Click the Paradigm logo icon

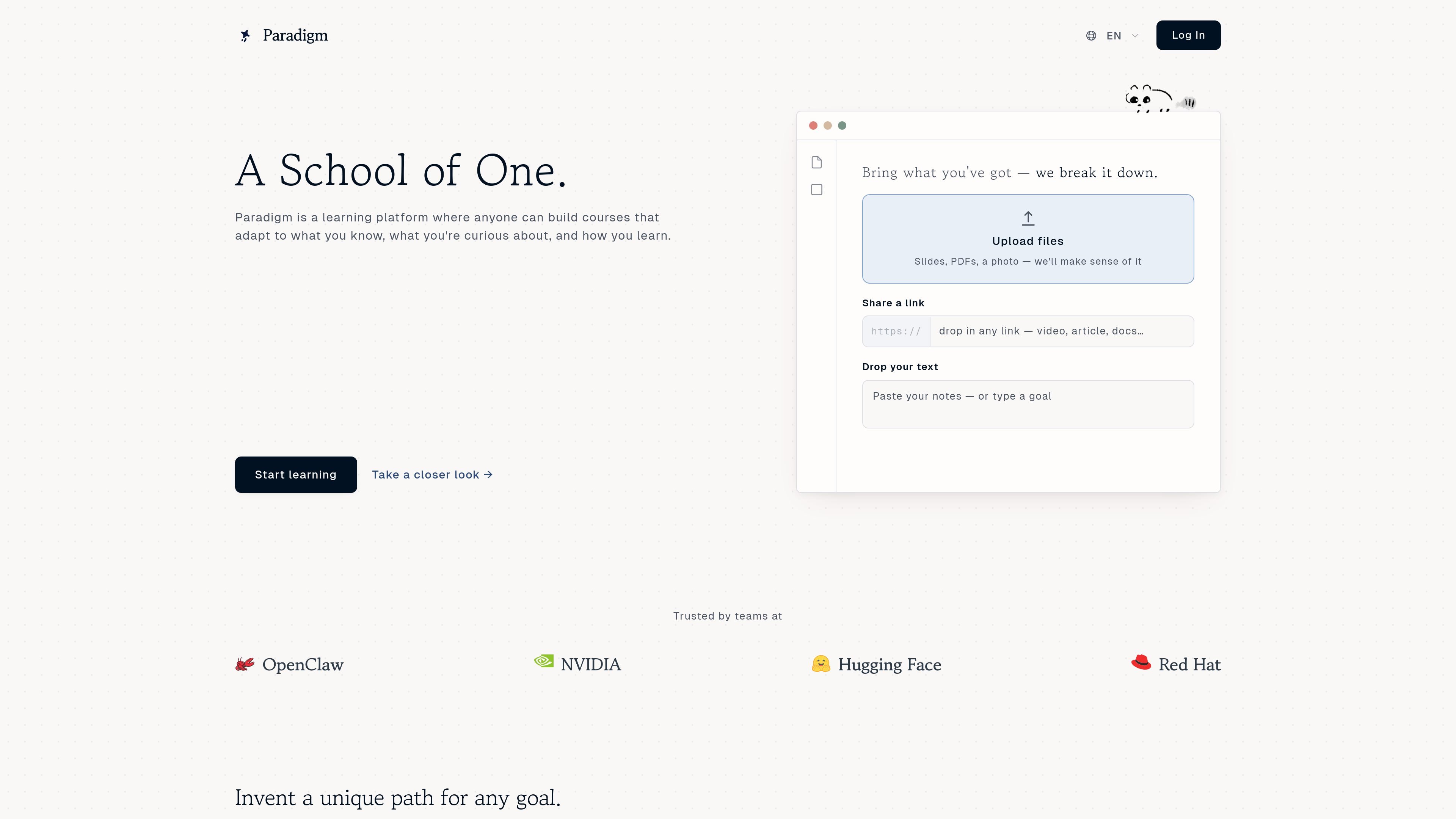click(x=245, y=36)
